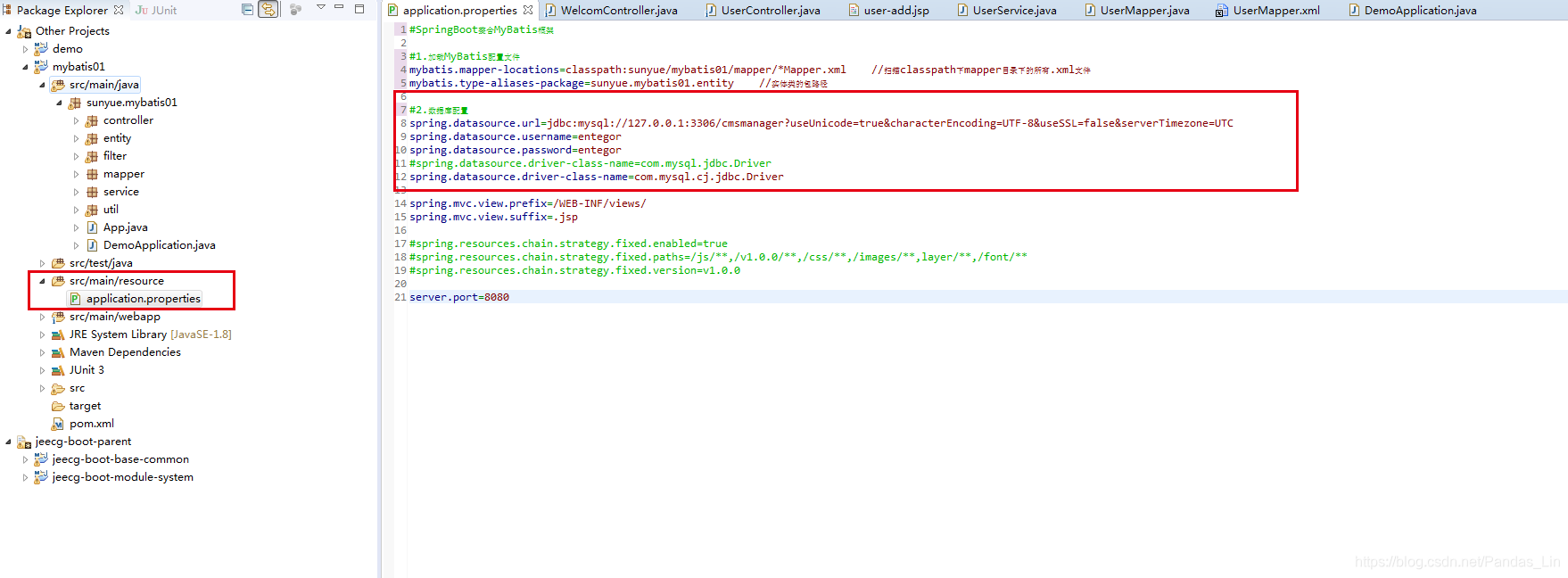Close the application.properties editor tab

[x=528, y=10]
